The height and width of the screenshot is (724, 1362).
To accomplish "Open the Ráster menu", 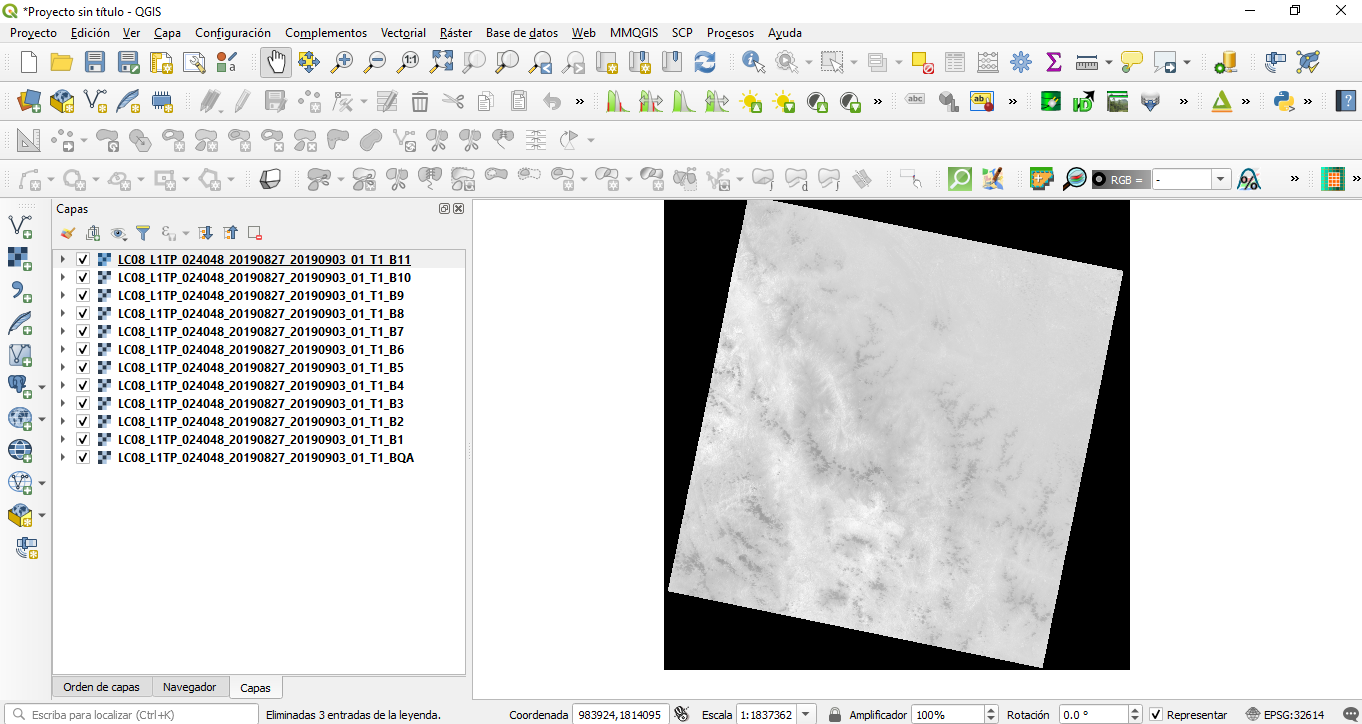I will (456, 33).
